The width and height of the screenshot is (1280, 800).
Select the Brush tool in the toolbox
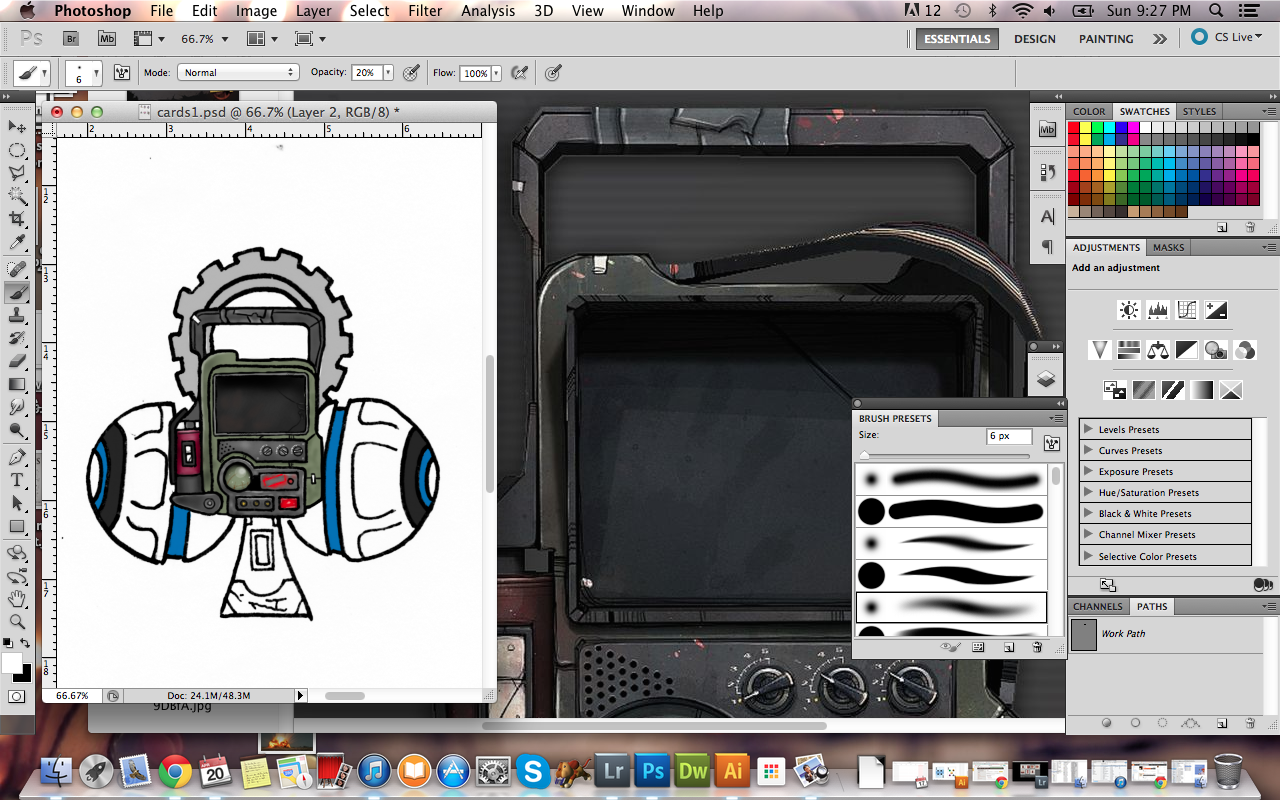[18, 292]
